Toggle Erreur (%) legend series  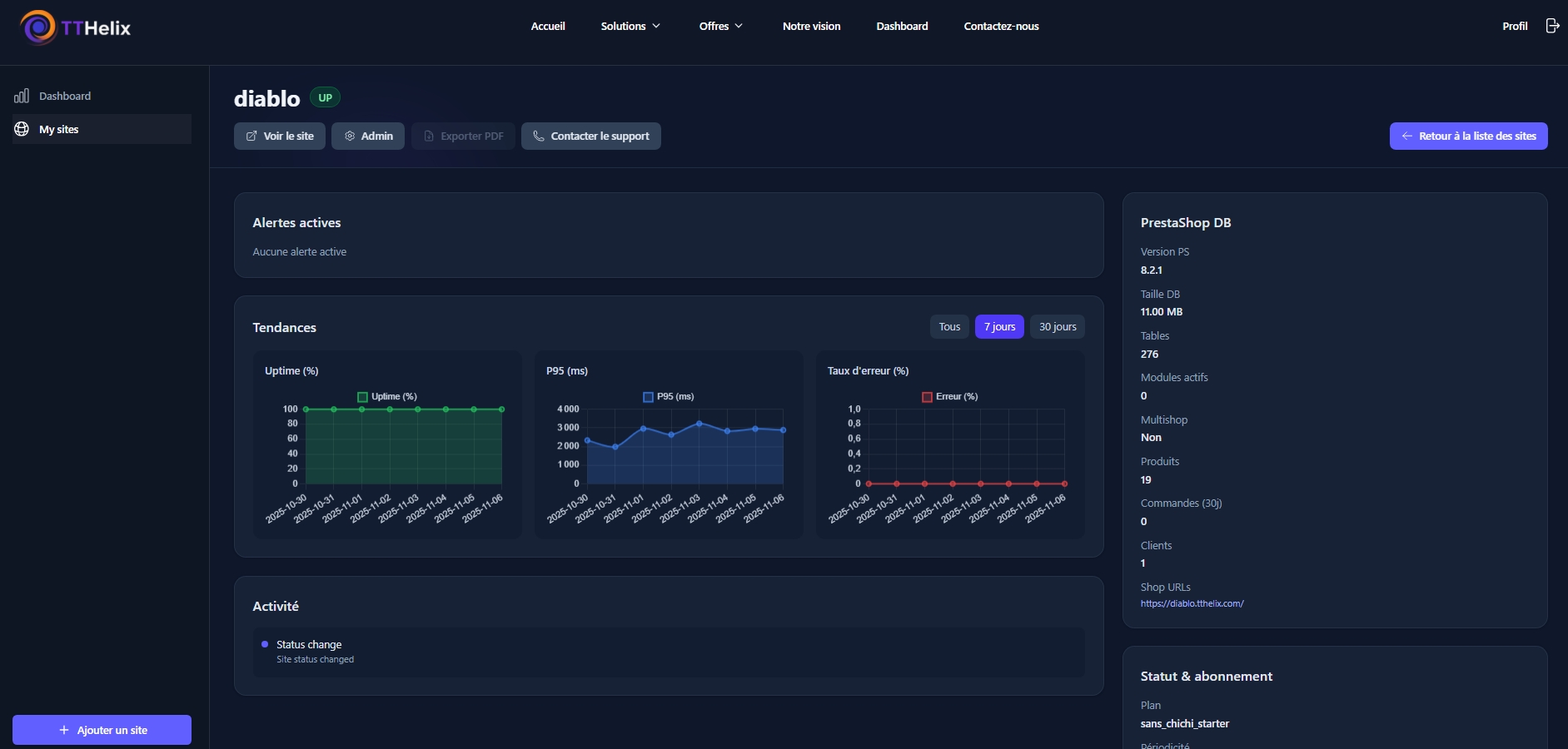tap(950, 397)
